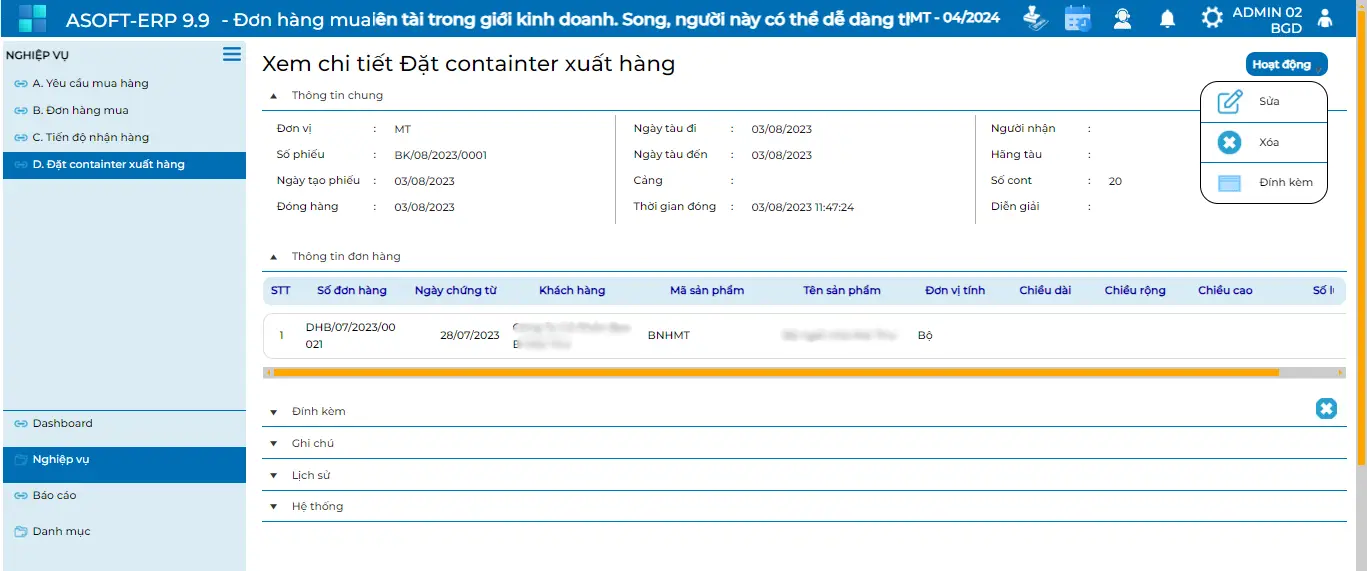
Task: Click the hamburger menu icon in sidebar
Action: (x=231, y=54)
